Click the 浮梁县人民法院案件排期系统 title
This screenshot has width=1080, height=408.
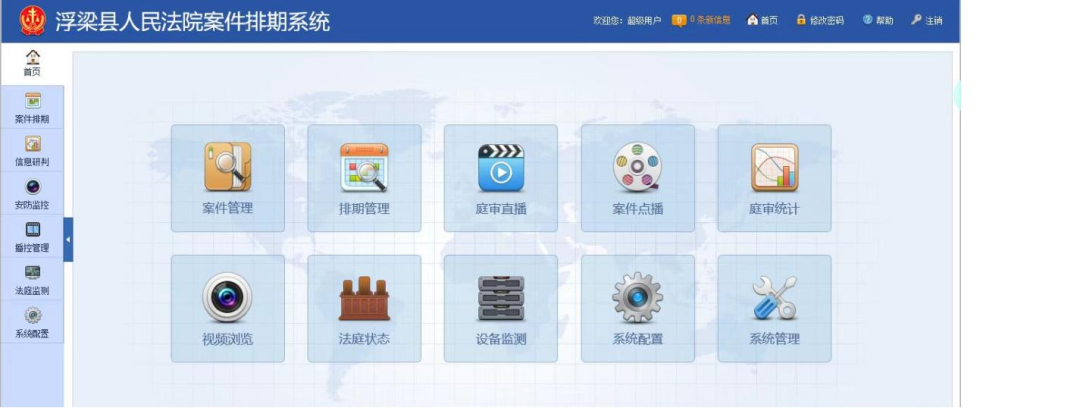(x=193, y=21)
